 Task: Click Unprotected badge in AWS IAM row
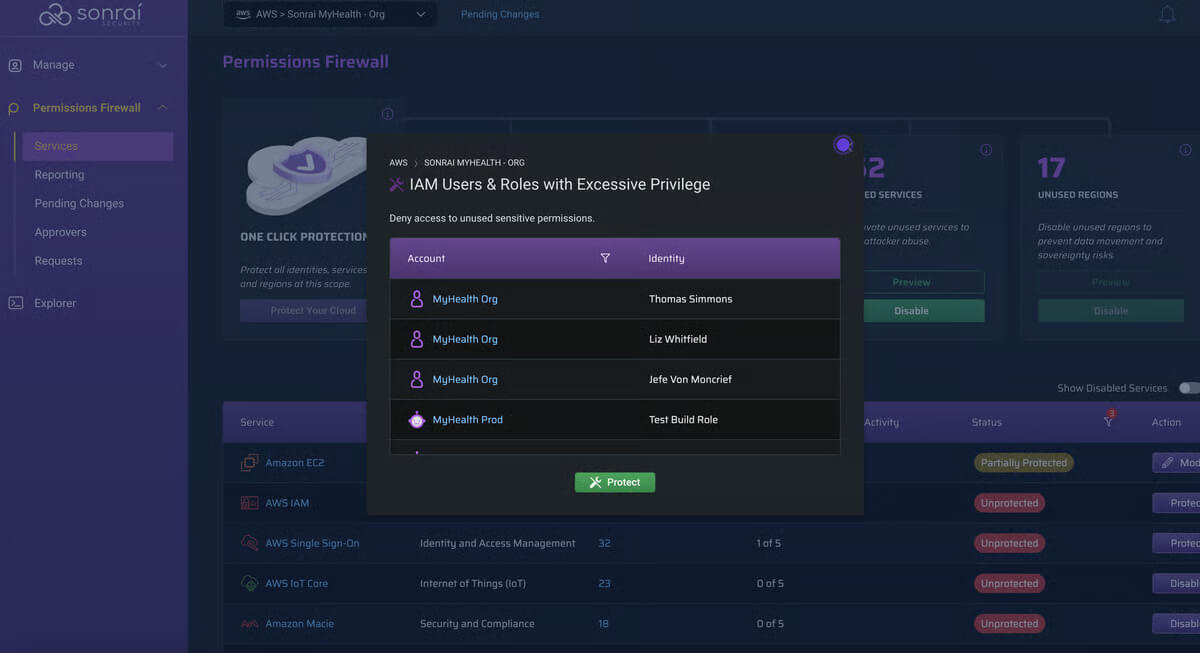[1009, 503]
